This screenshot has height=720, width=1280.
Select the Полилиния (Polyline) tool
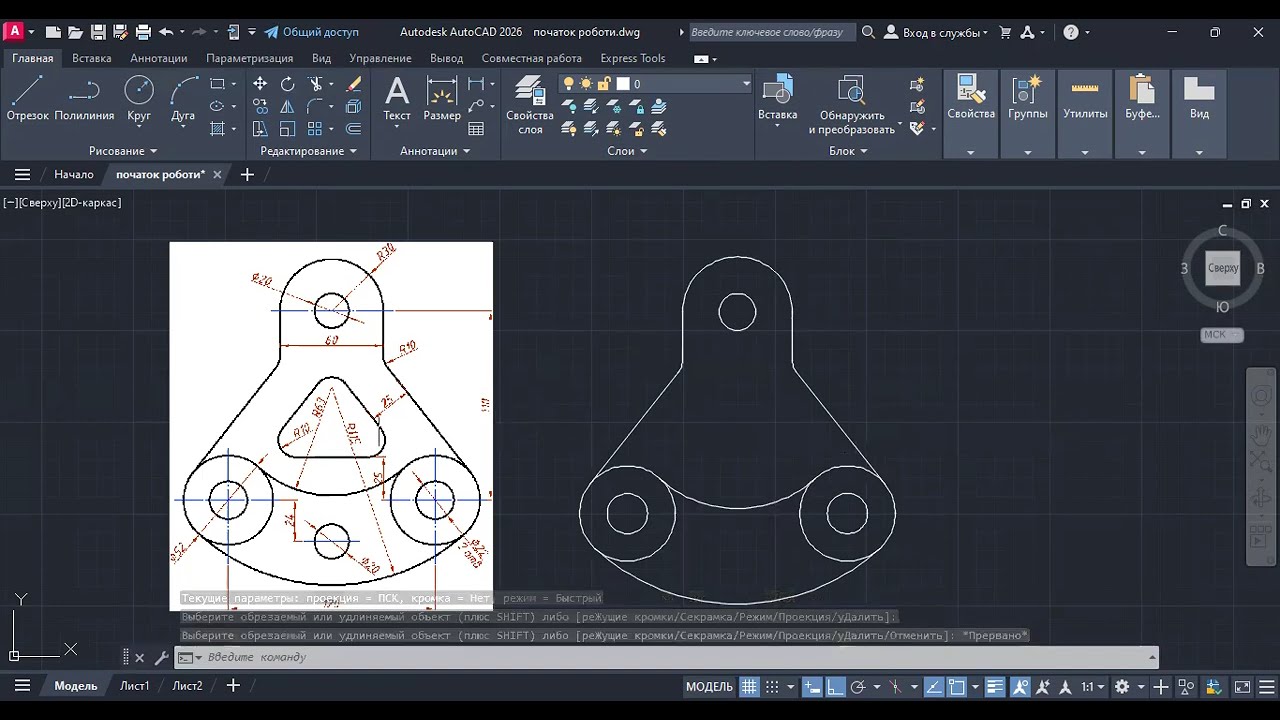(84, 98)
